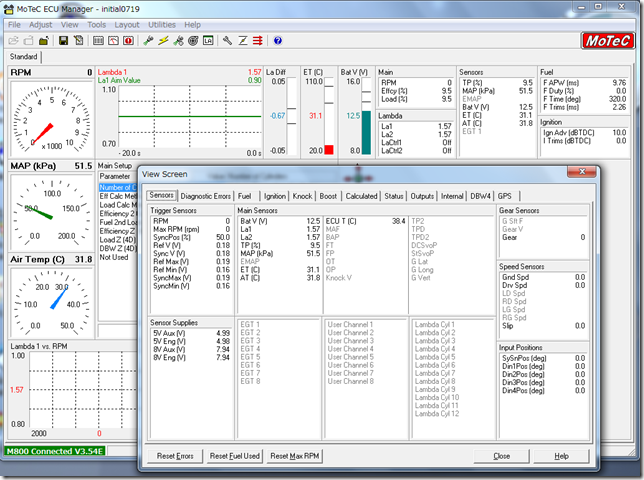Switch to the Diagnostic Errors tab
The height and width of the screenshot is (480, 644).
tap(205, 196)
